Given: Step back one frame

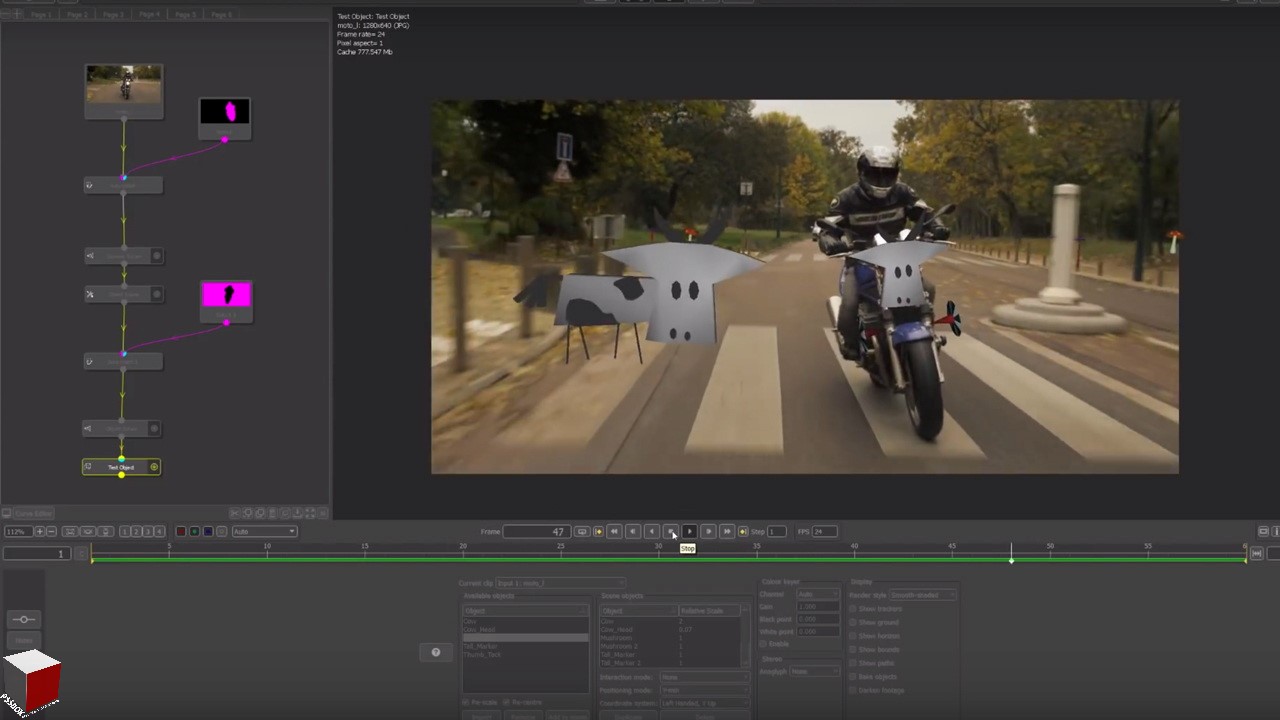Looking at the screenshot, I should coord(632,531).
